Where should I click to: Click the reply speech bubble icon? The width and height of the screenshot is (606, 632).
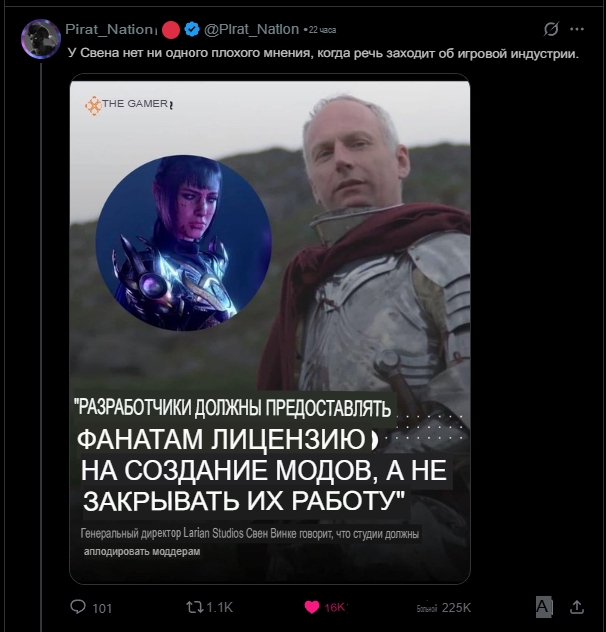coord(78,607)
